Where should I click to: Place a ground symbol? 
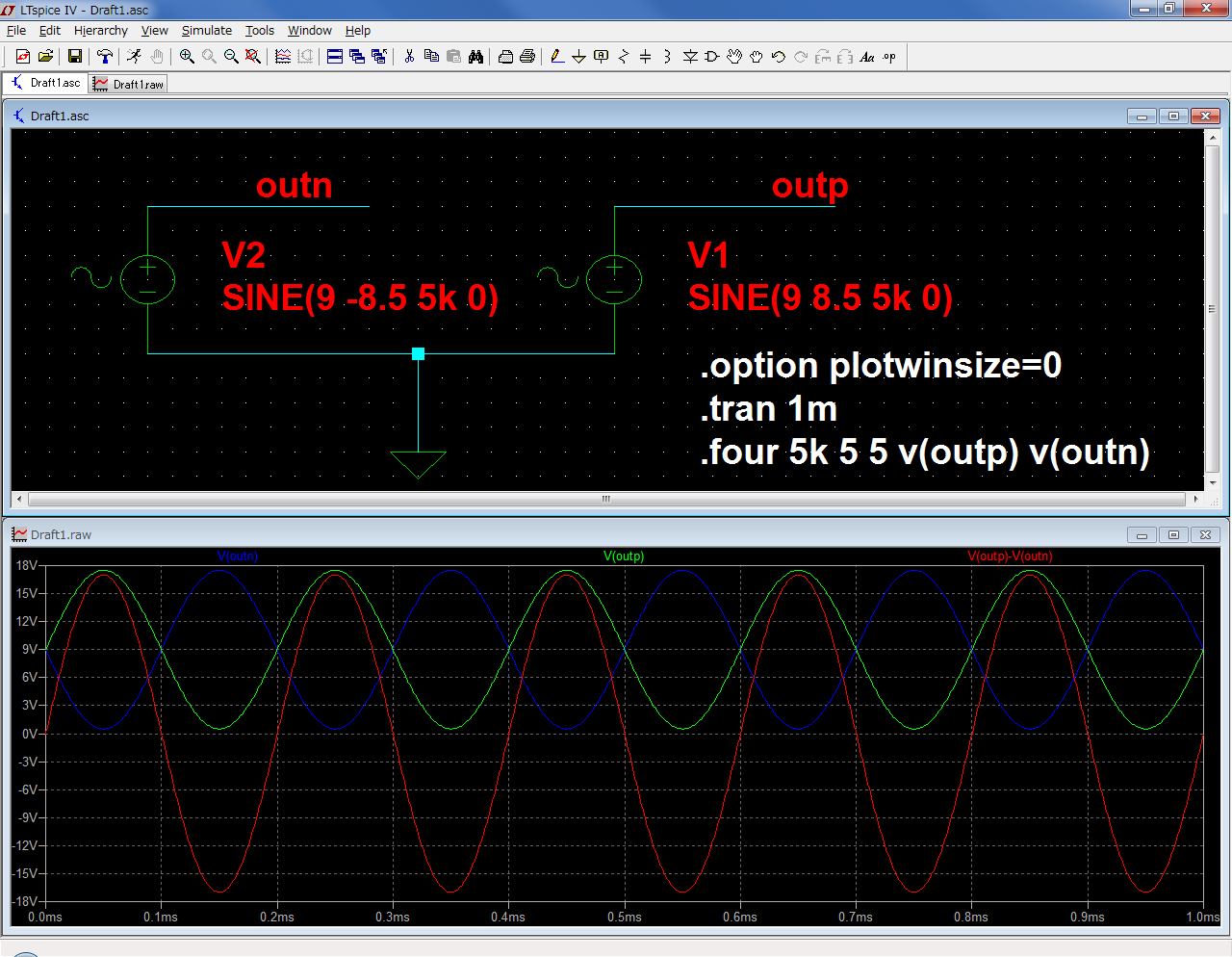(x=578, y=57)
